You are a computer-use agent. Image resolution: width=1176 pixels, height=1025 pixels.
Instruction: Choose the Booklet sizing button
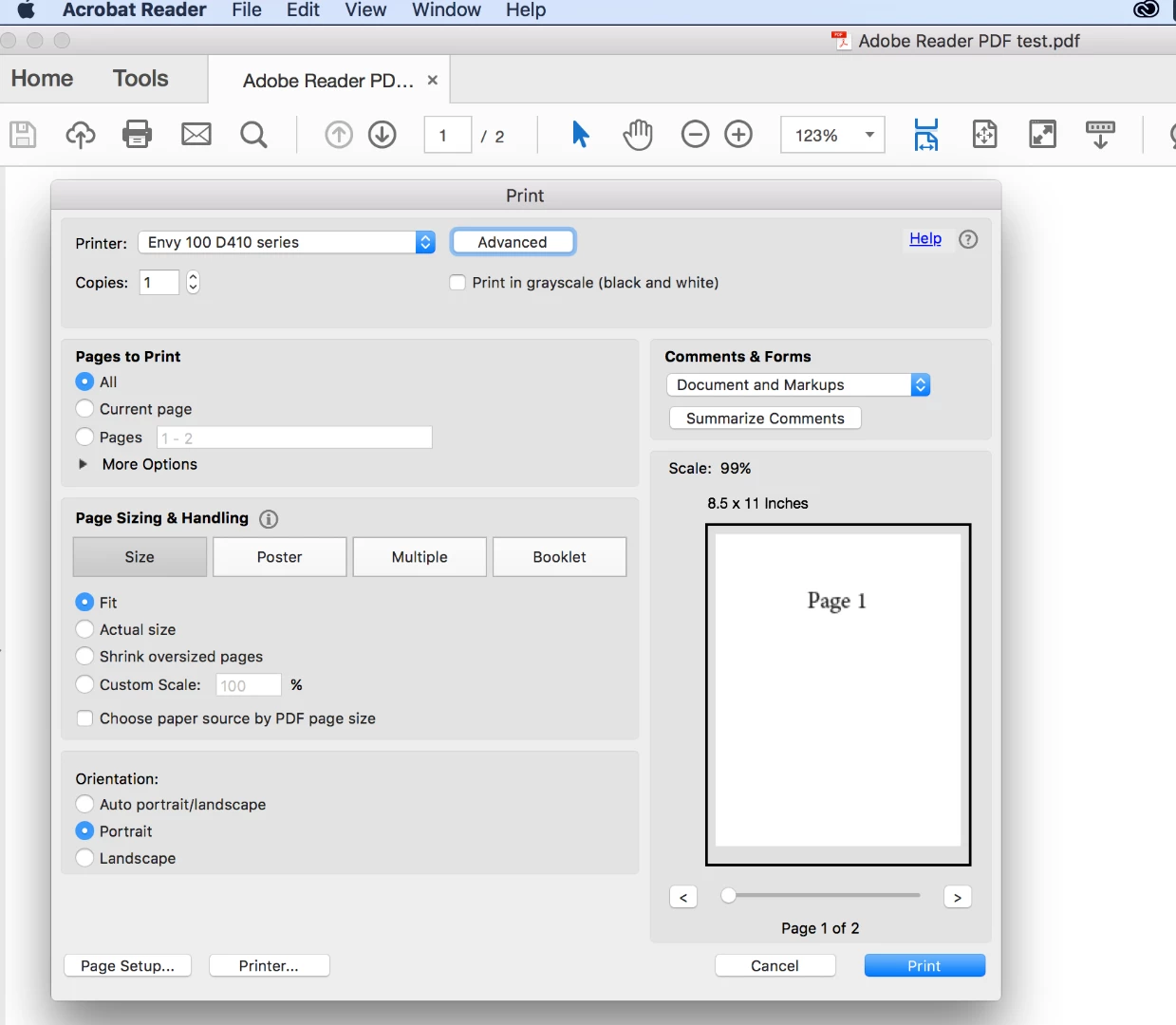click(560, 557)
